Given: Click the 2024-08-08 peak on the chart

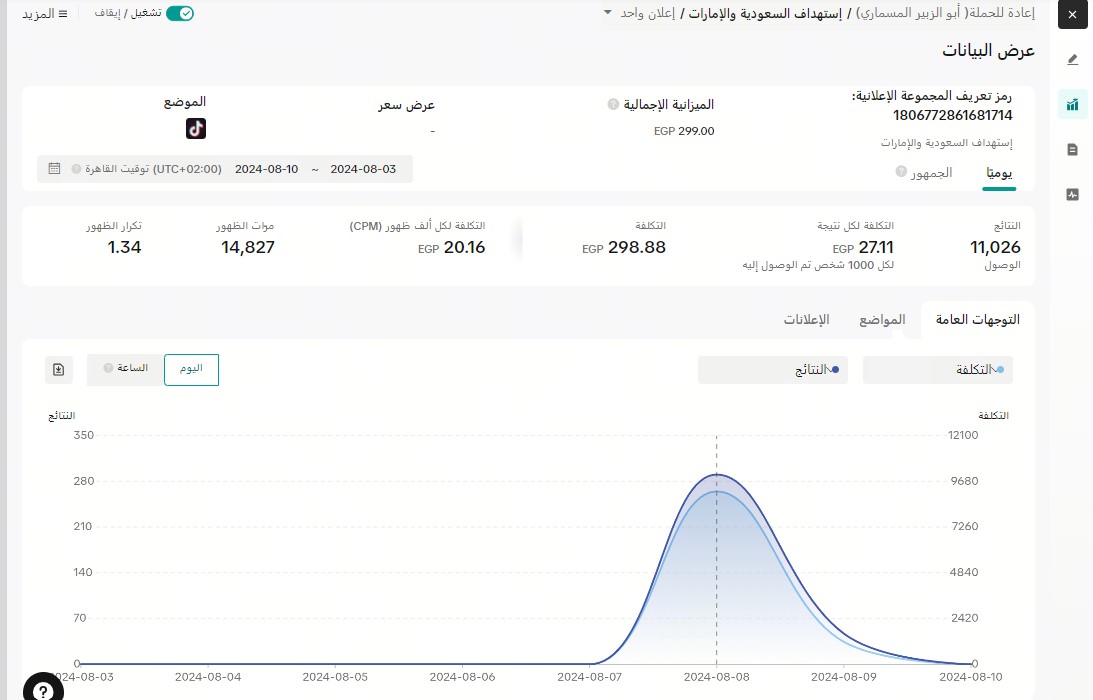Looking at the screenshot, I should [717, 475].
